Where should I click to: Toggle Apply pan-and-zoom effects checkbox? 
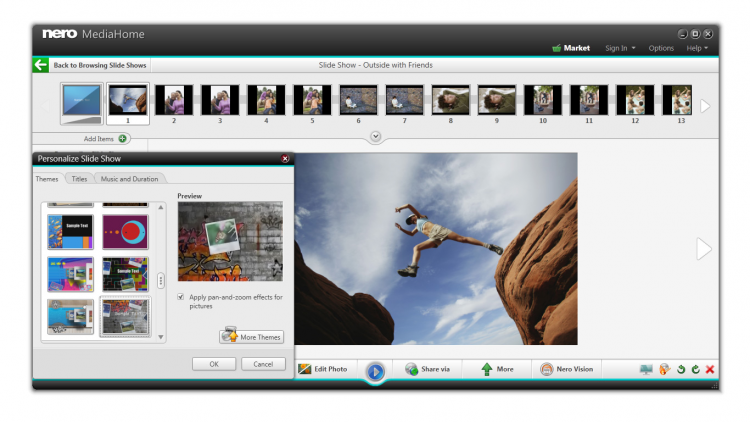(181, 297)
